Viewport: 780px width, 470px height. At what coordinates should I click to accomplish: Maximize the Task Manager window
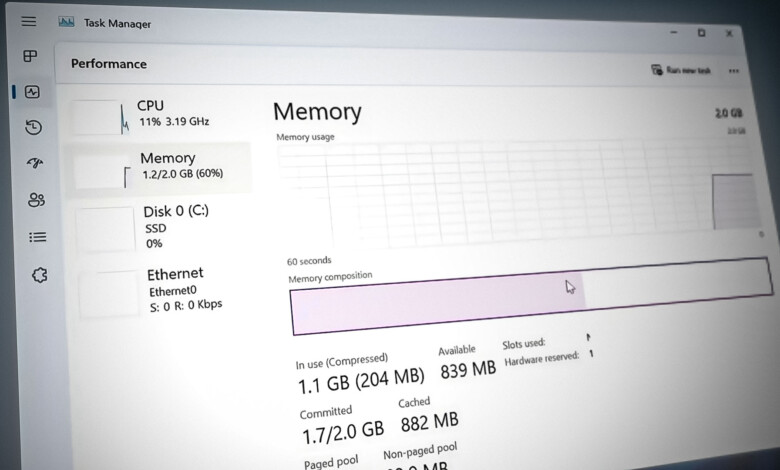tap(701, 33)
